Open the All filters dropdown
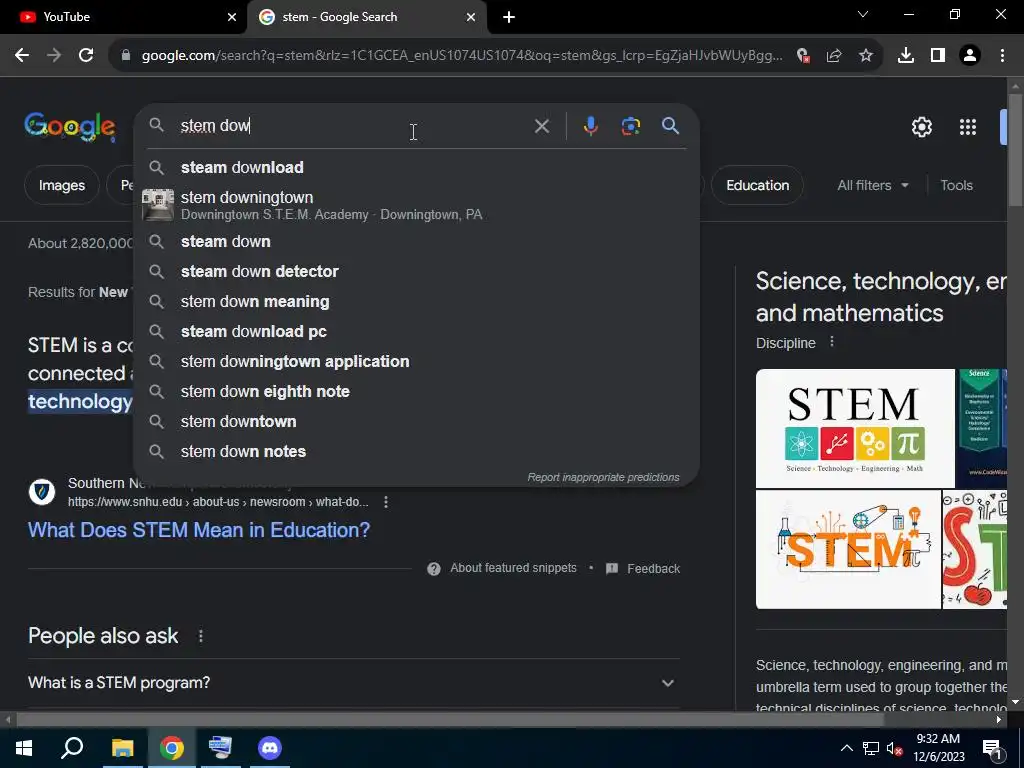 click(872, 185)
